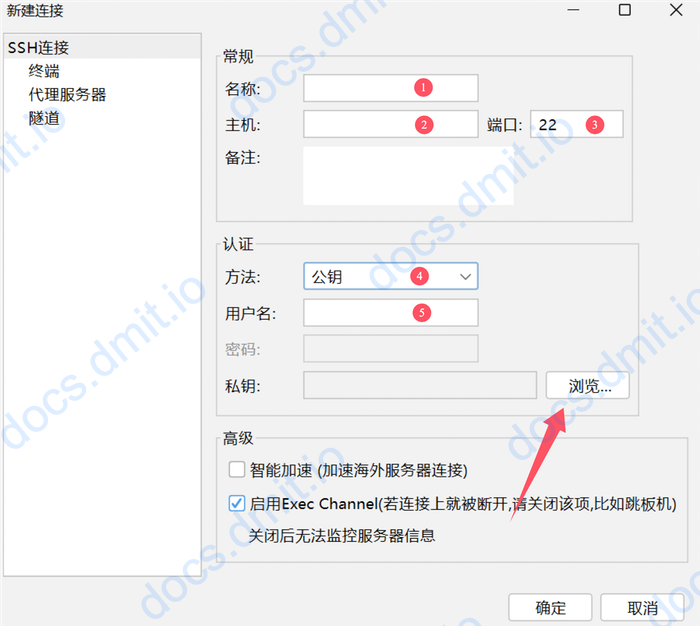
Task: Enable the 智能加速 checkbox
Action: tap(237, 469)
